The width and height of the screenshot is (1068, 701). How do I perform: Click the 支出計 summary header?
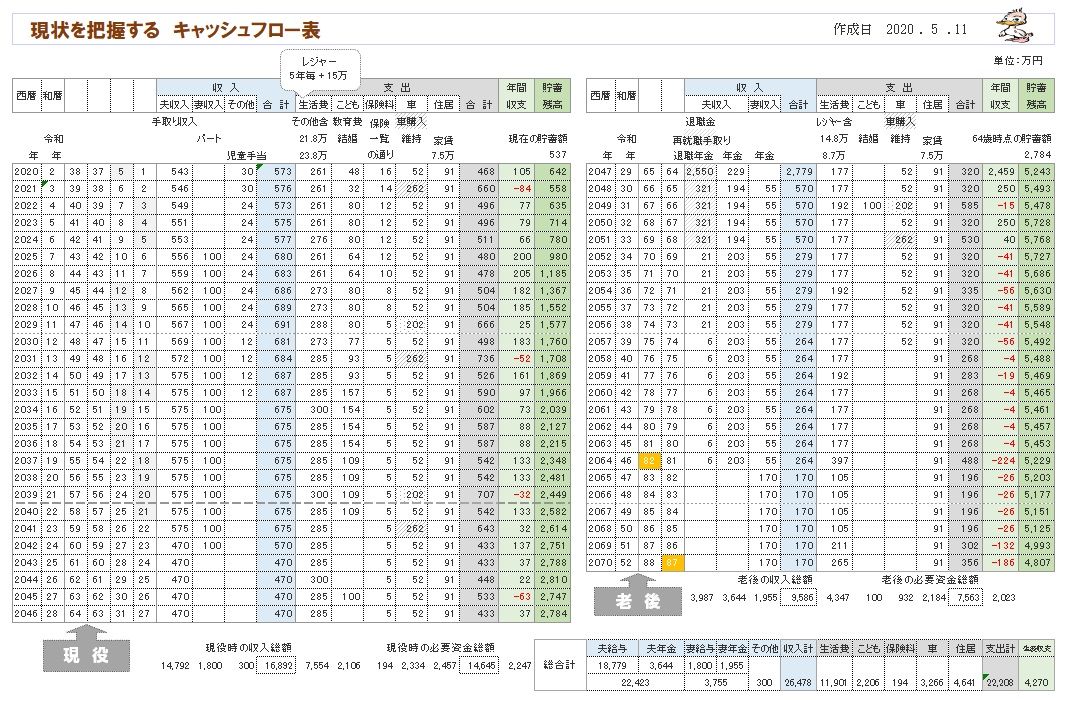1000,649
